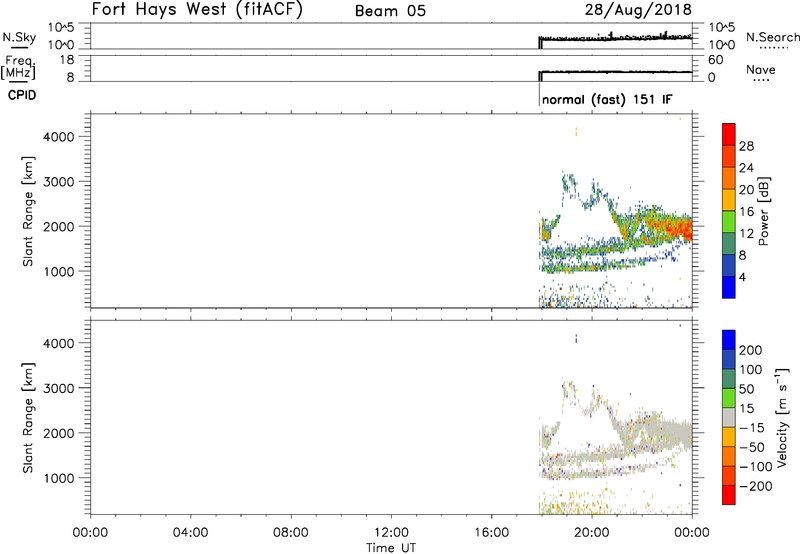Click the light green Velocity segment between 15 and 50
The height and width of the screenshot is (554, 800).
tap(729, 398)
